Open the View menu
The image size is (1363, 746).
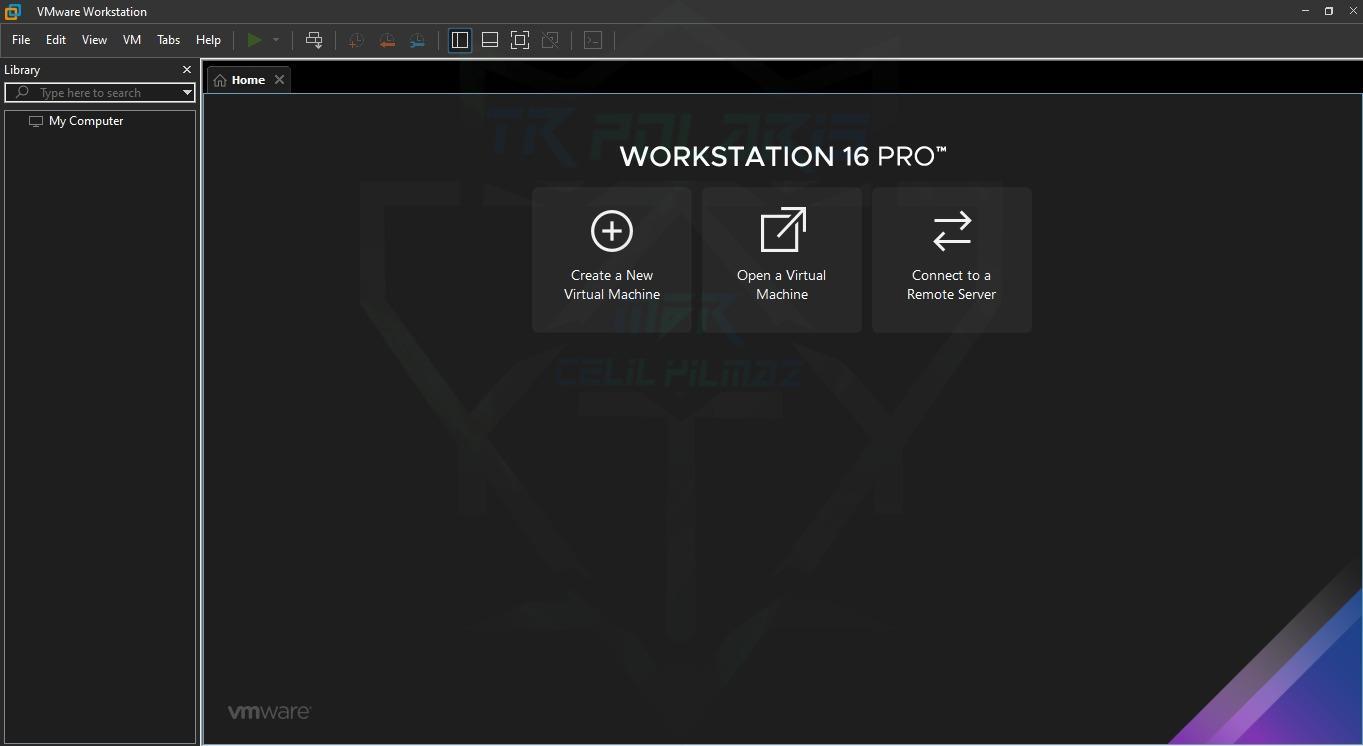pyautogui.click(x=94, y=40)
